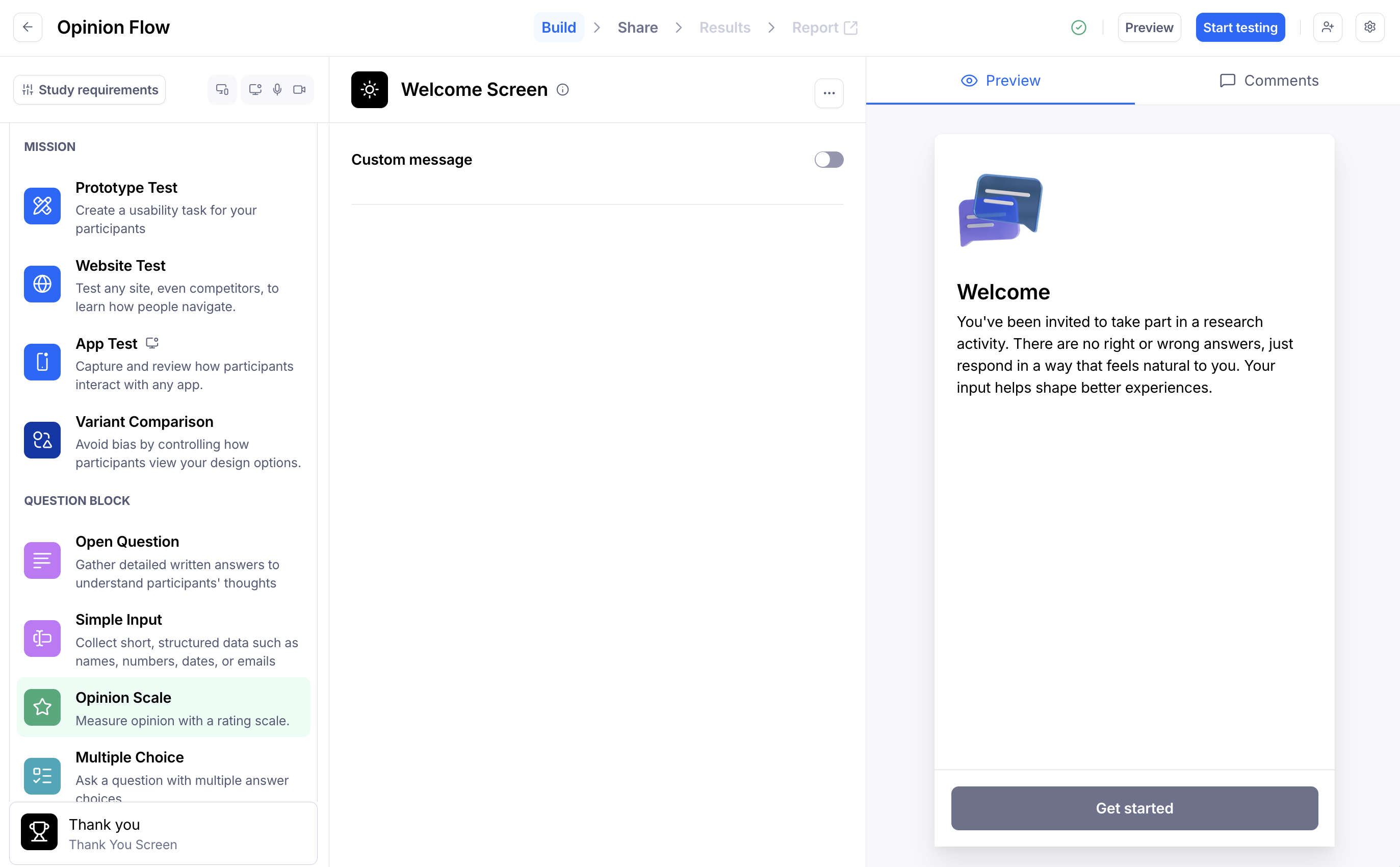The height and width of the screenshot is (867, 1400).
Task: Go to the Share step
Action: (637, 28)
